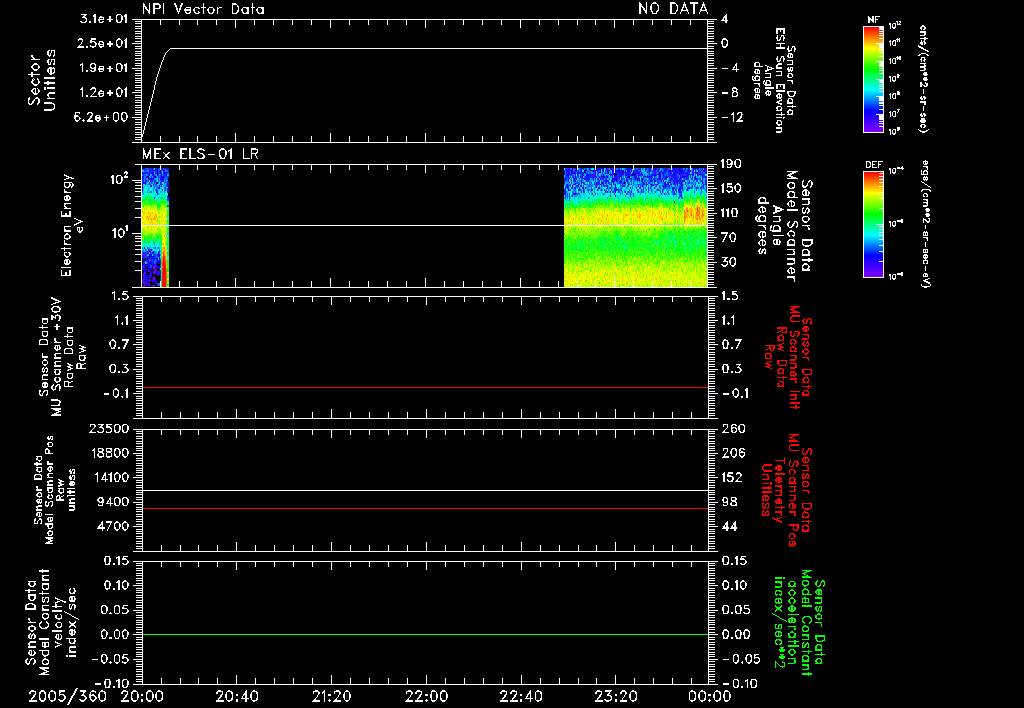1024x708 pixels.
Task: Select the "Sector Unitless" axis title
Action: coord(42,80)
